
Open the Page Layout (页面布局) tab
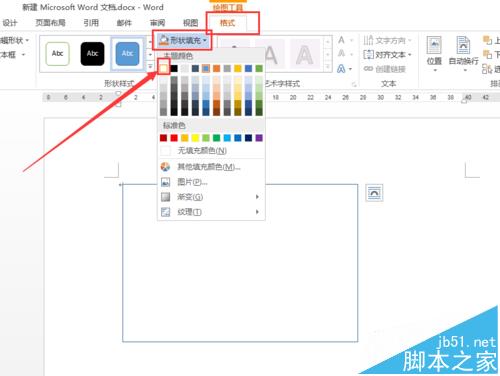[51, 23]
